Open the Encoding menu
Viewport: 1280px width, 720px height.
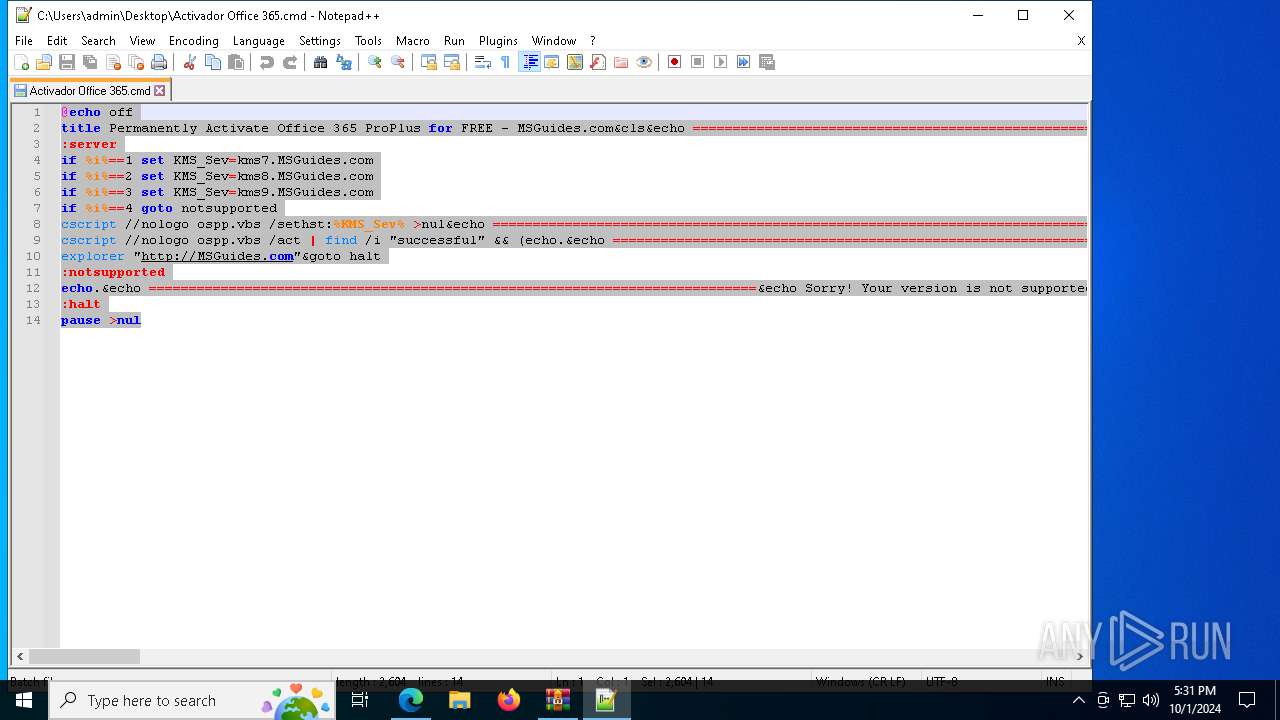(x=194, y=41)
